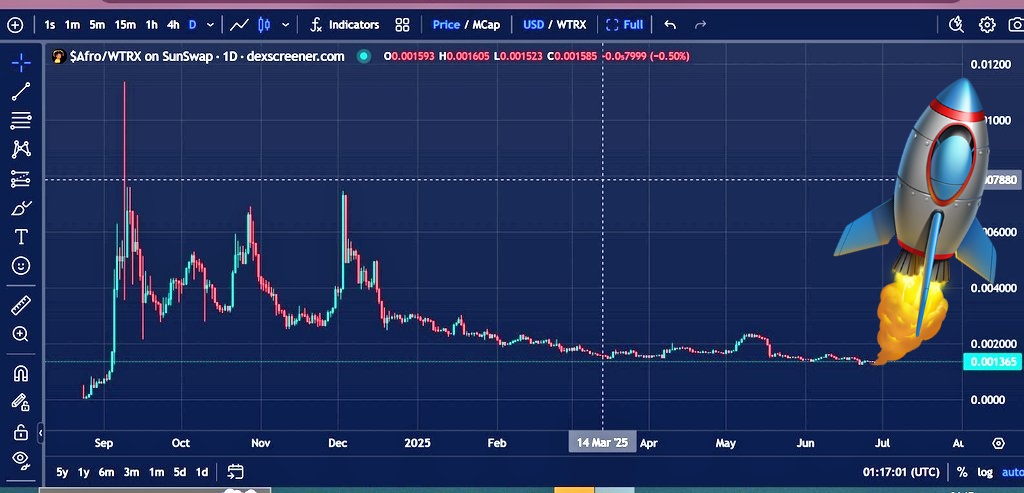
Task: Undo the last chart action
Action: 670,25
